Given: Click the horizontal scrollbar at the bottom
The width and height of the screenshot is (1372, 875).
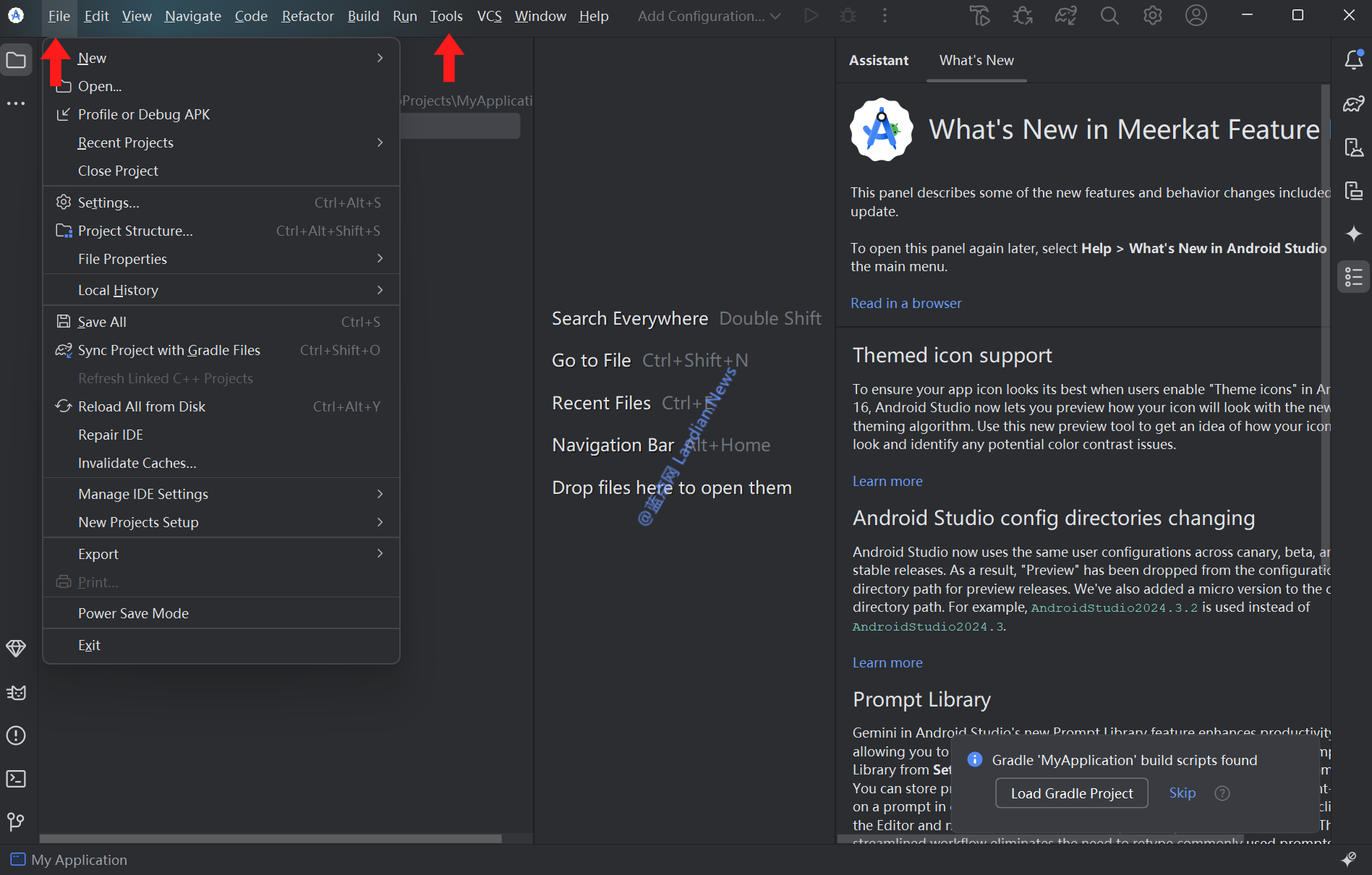Looking at the screenshot, I should coord(270,839).
